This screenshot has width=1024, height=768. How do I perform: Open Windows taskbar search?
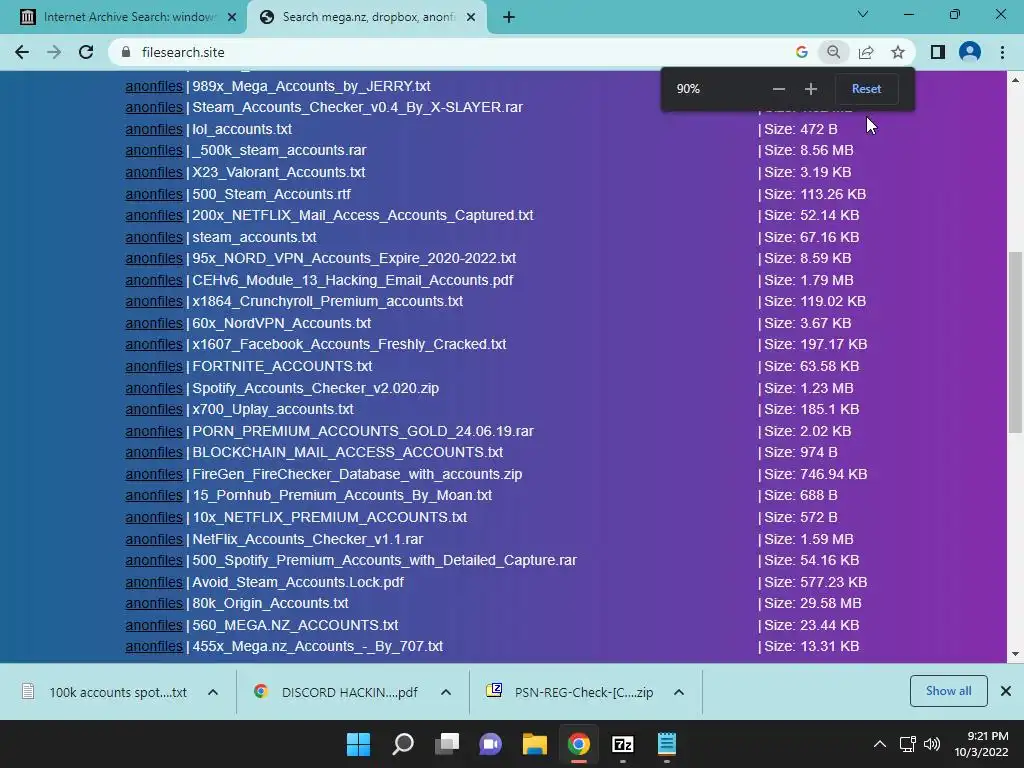(x=402, y=744)
